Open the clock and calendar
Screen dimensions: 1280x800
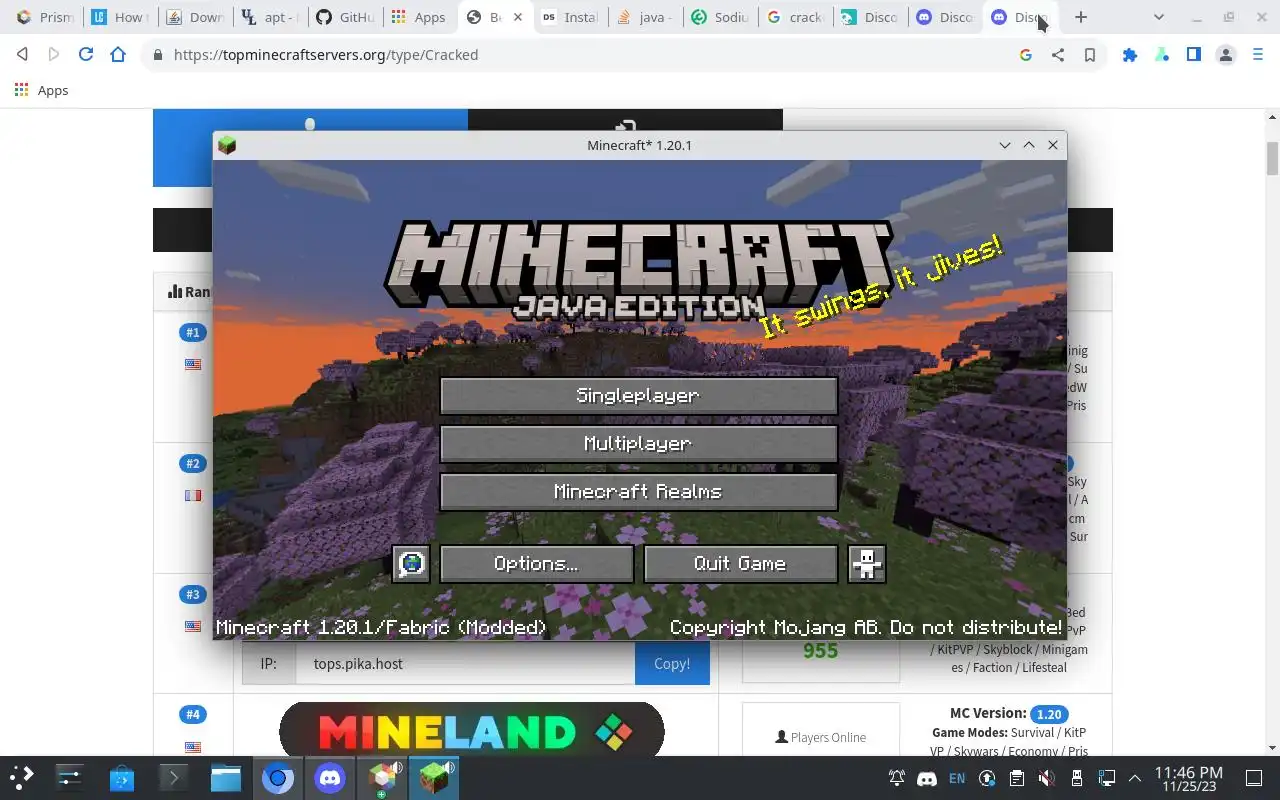pyautogui.click(x=1189, y=778)
